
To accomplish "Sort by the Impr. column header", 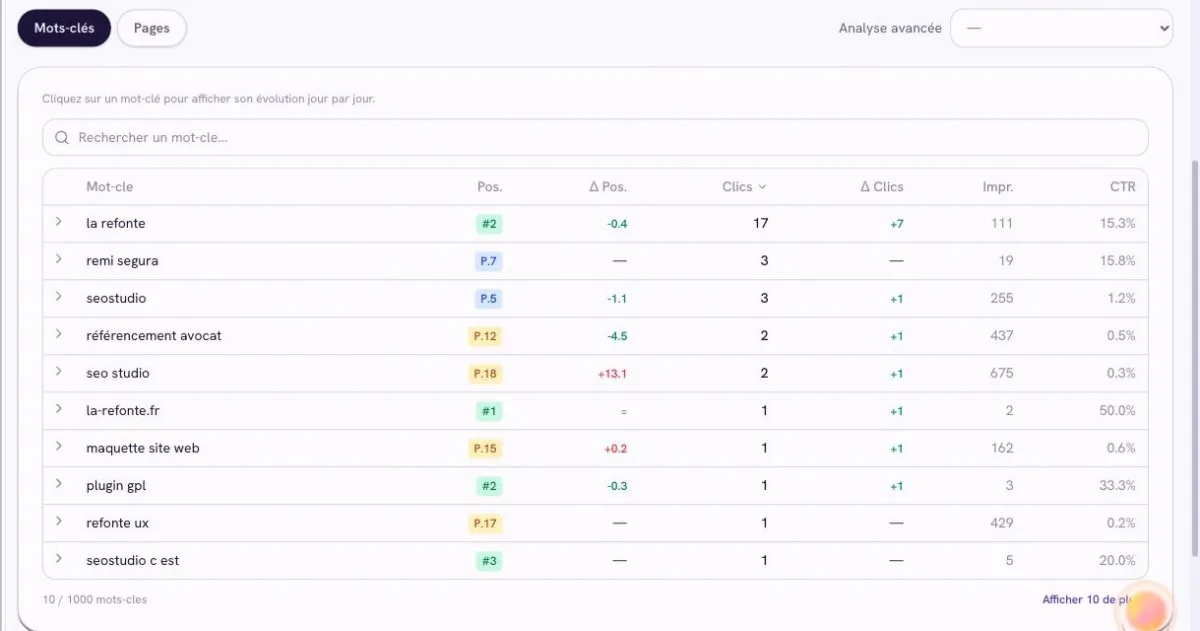I will pyautogui.click(x=998, y=187).
